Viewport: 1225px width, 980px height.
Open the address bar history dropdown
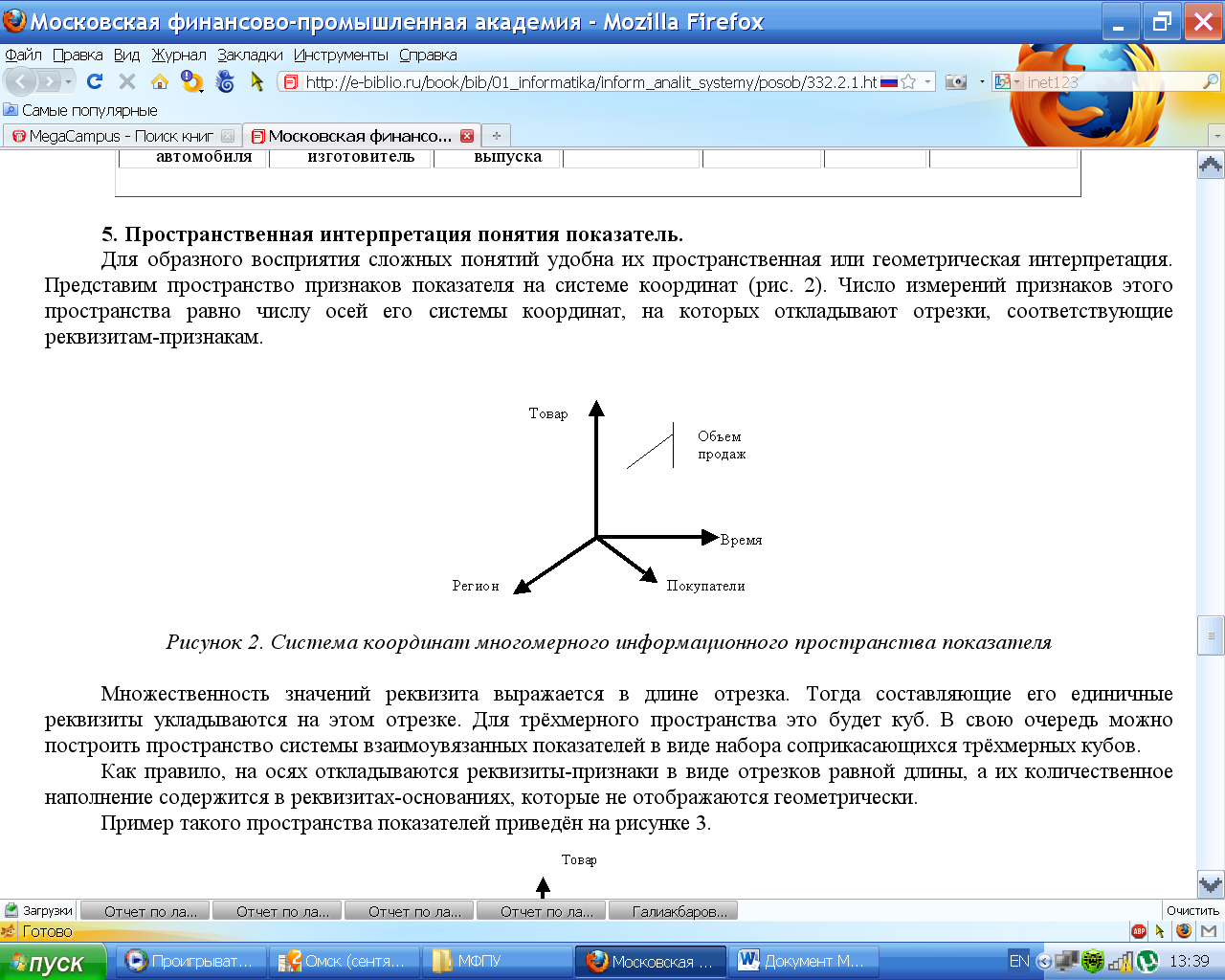[x=927, y=82]
